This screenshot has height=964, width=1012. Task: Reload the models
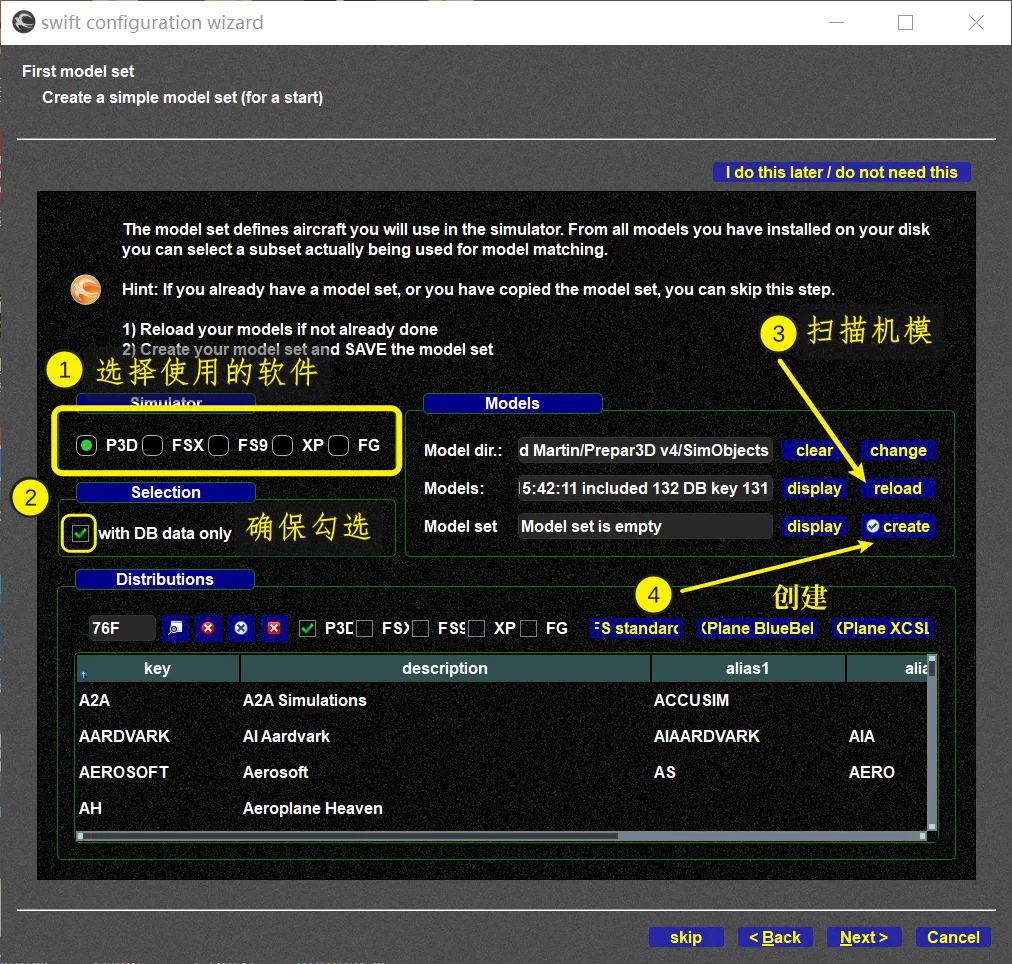click(898, 488)
